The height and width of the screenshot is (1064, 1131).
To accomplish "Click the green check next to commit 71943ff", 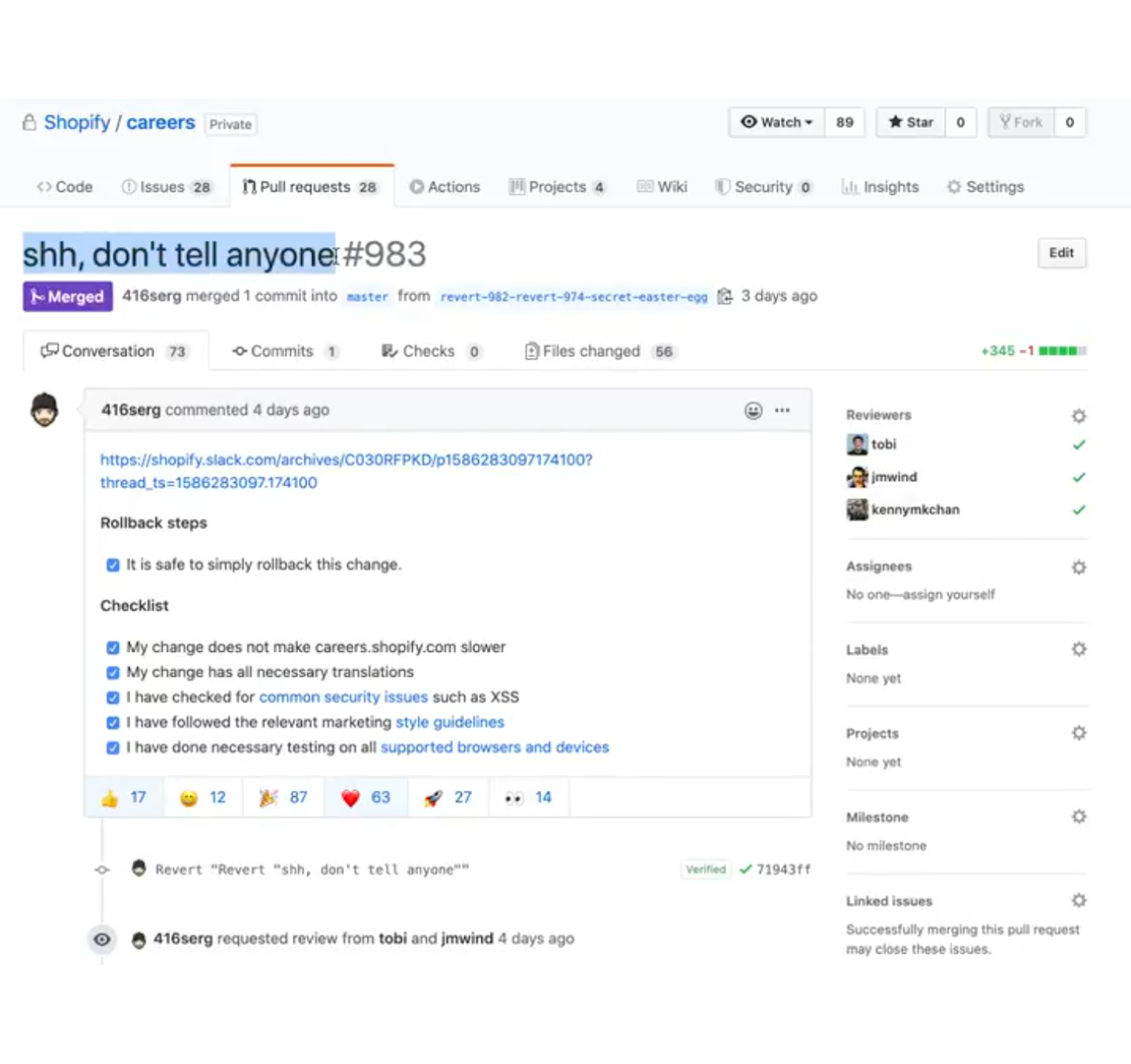I will coord(746,869).
